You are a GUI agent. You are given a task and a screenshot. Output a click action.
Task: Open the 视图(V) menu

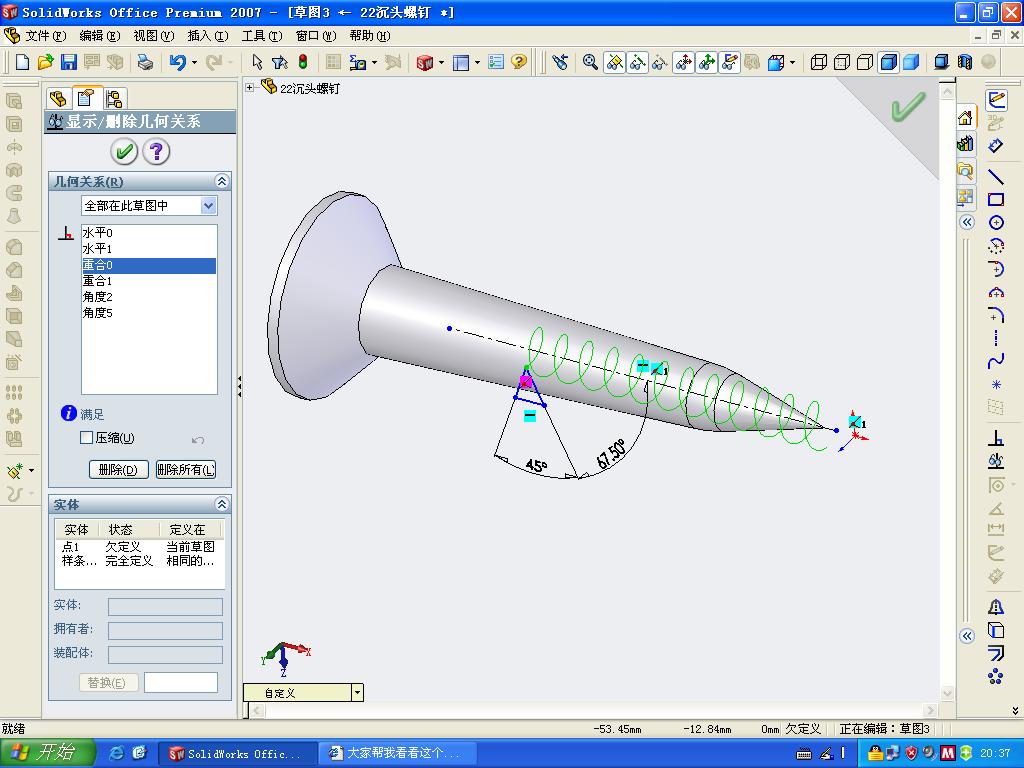pos(153,36)
